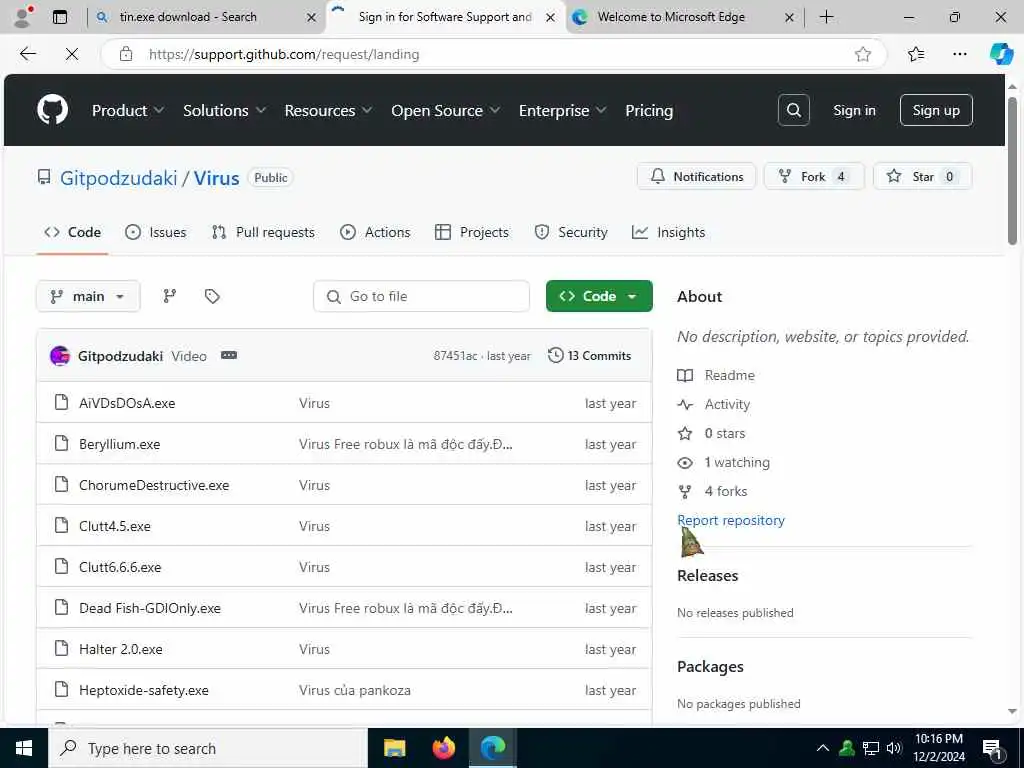The width and height of the screenshot is (1024, 768).
Task: Add page to favorites star icon
Action: 863,54
